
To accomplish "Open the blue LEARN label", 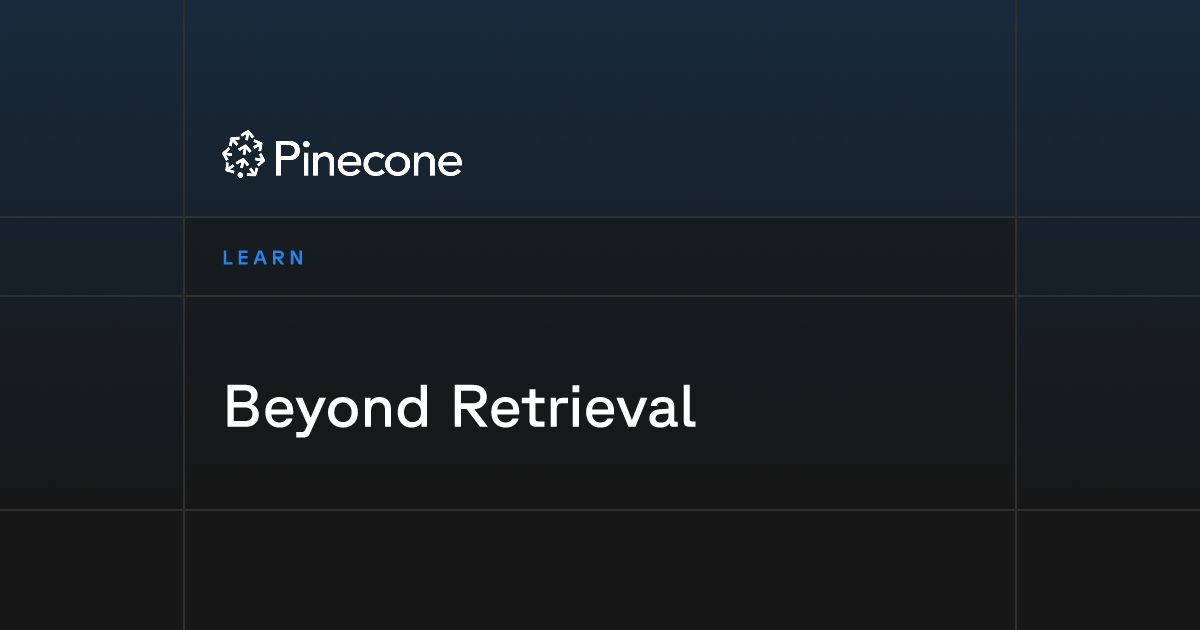I will (263, 258).
